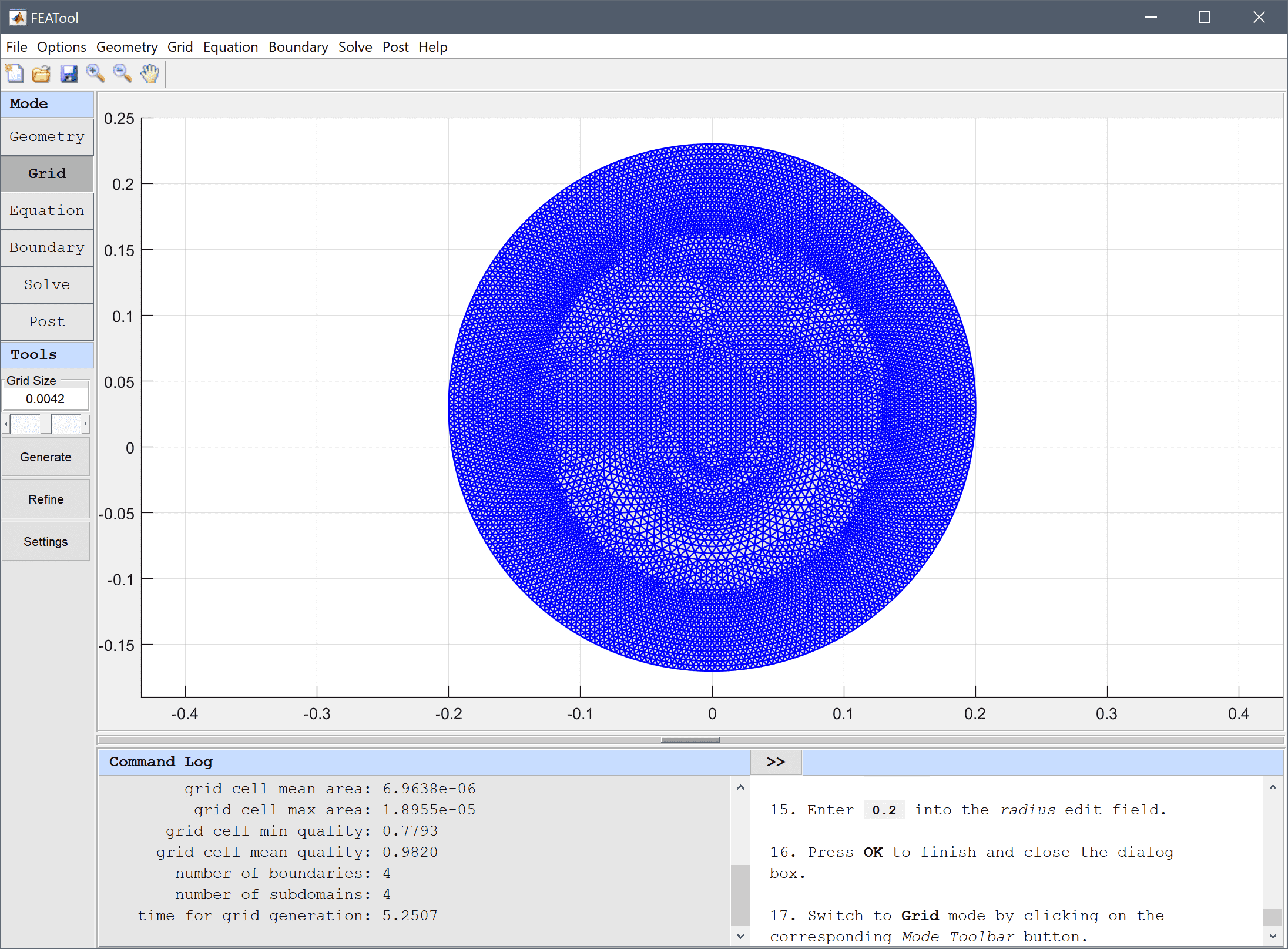Click inside the blue triangular mesh circle
This screenshot has height=949, width=1288.
point(712,407)
